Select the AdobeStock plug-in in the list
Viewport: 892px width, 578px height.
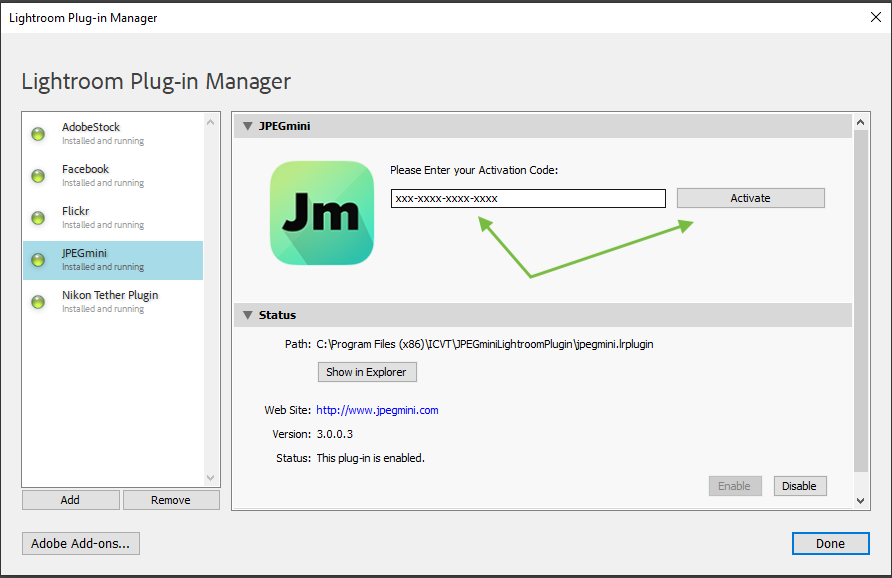click(113, 134)
